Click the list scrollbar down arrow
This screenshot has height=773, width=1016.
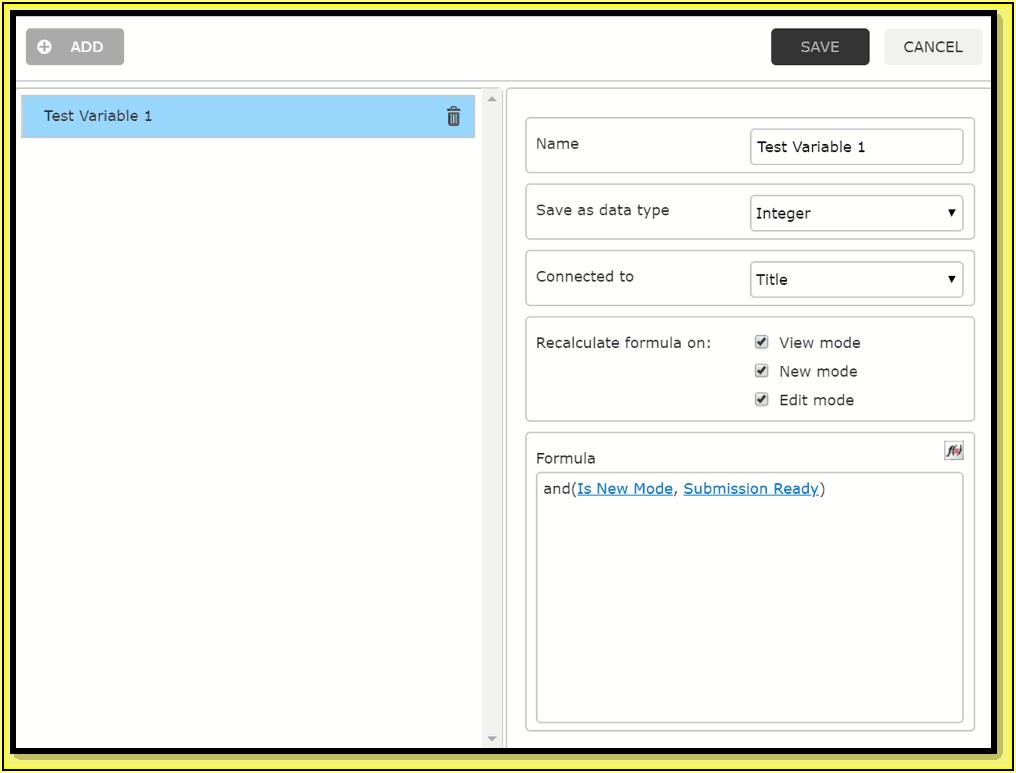(x=492, y=739)
